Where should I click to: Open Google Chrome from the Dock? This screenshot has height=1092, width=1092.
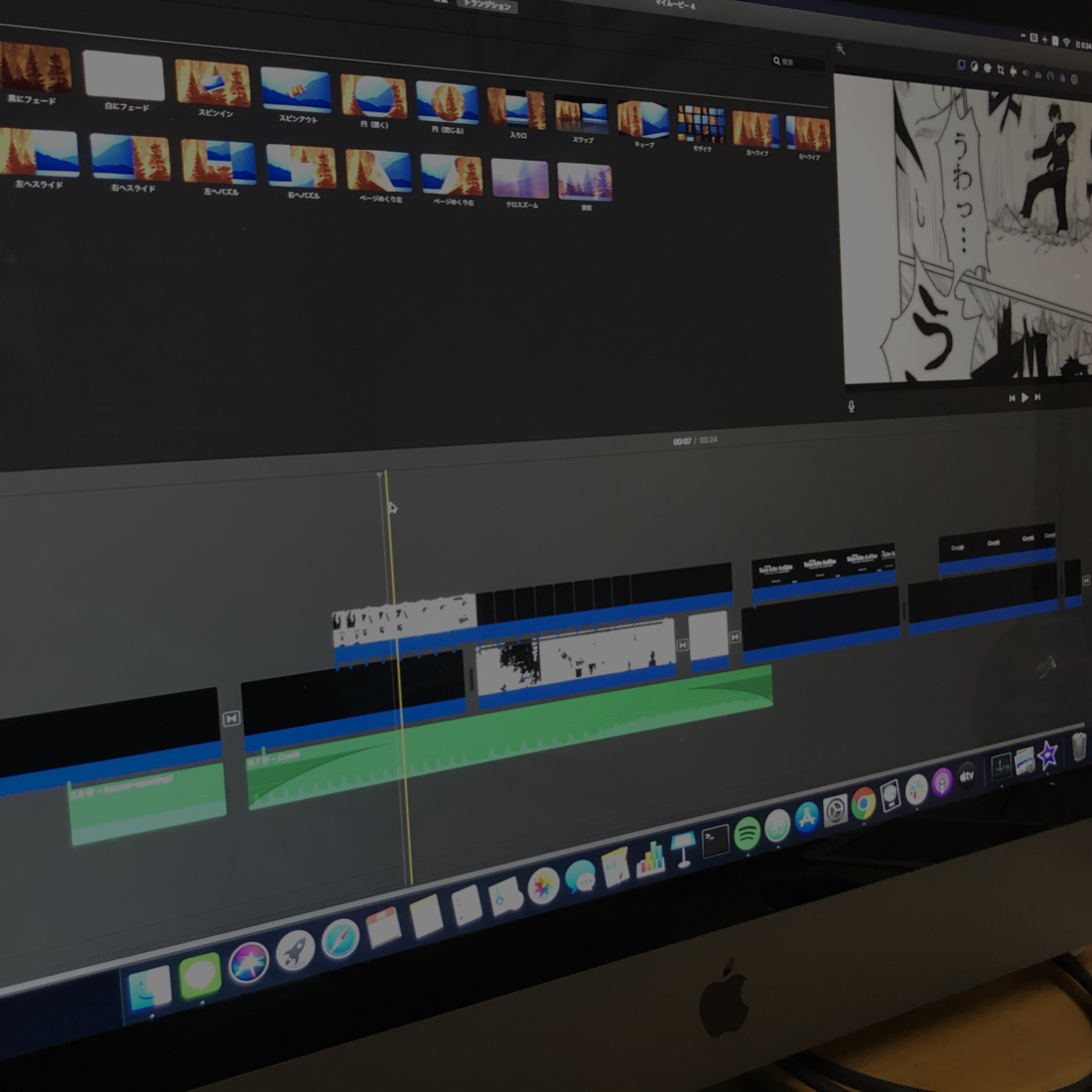point(864,803)
